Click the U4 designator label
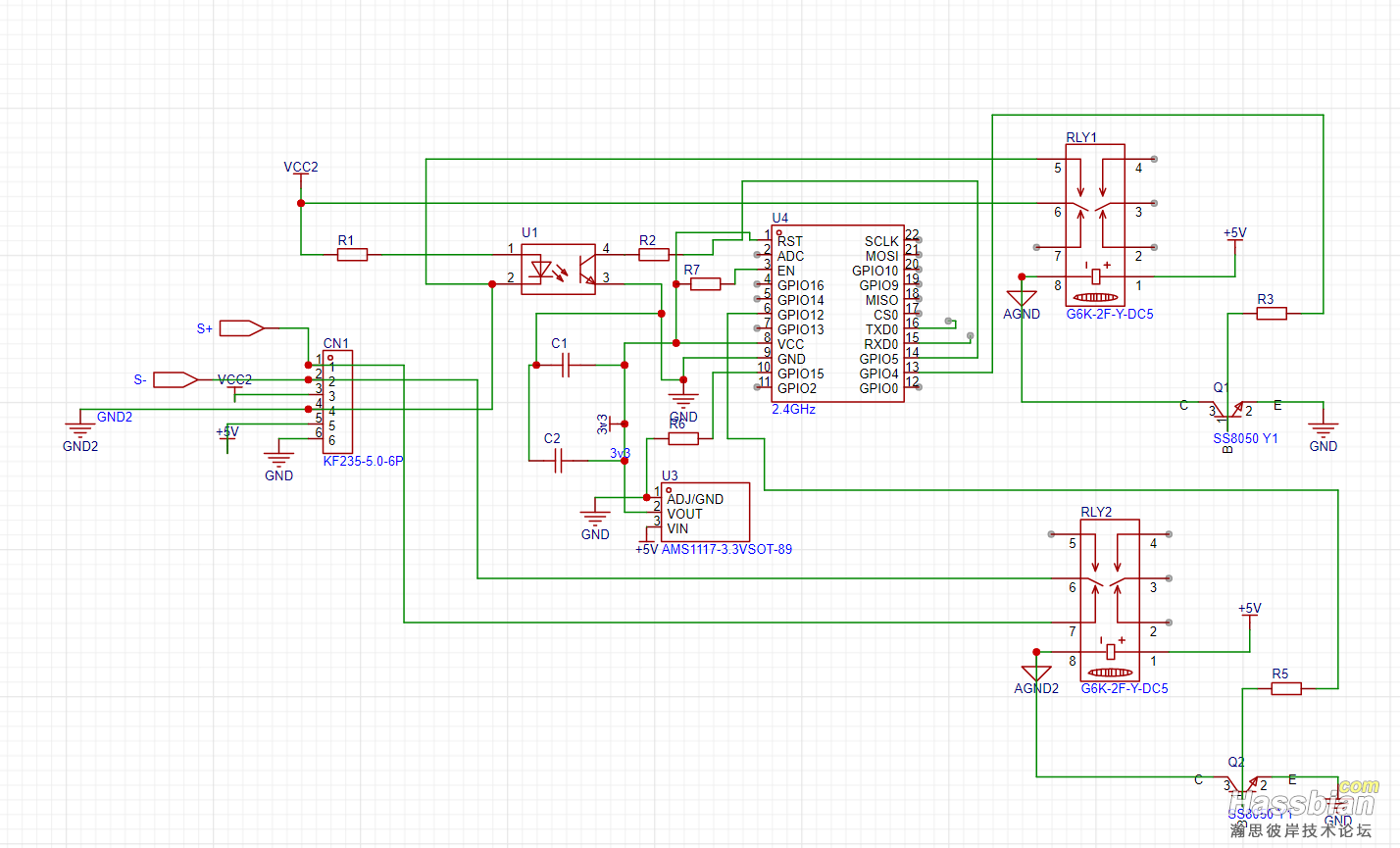Image resolution: width=1400 pixels, height=848 pixels. pos(780,218)
